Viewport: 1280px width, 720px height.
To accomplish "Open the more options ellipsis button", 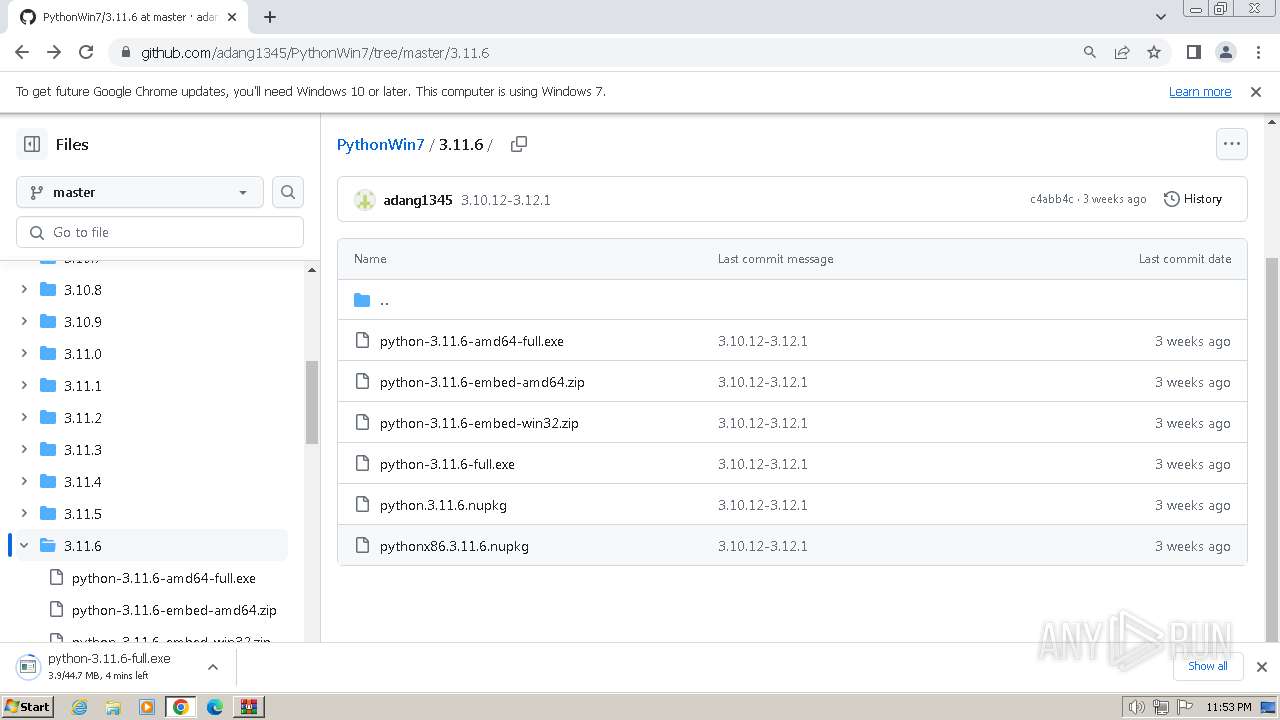I will click(1232, 144).
